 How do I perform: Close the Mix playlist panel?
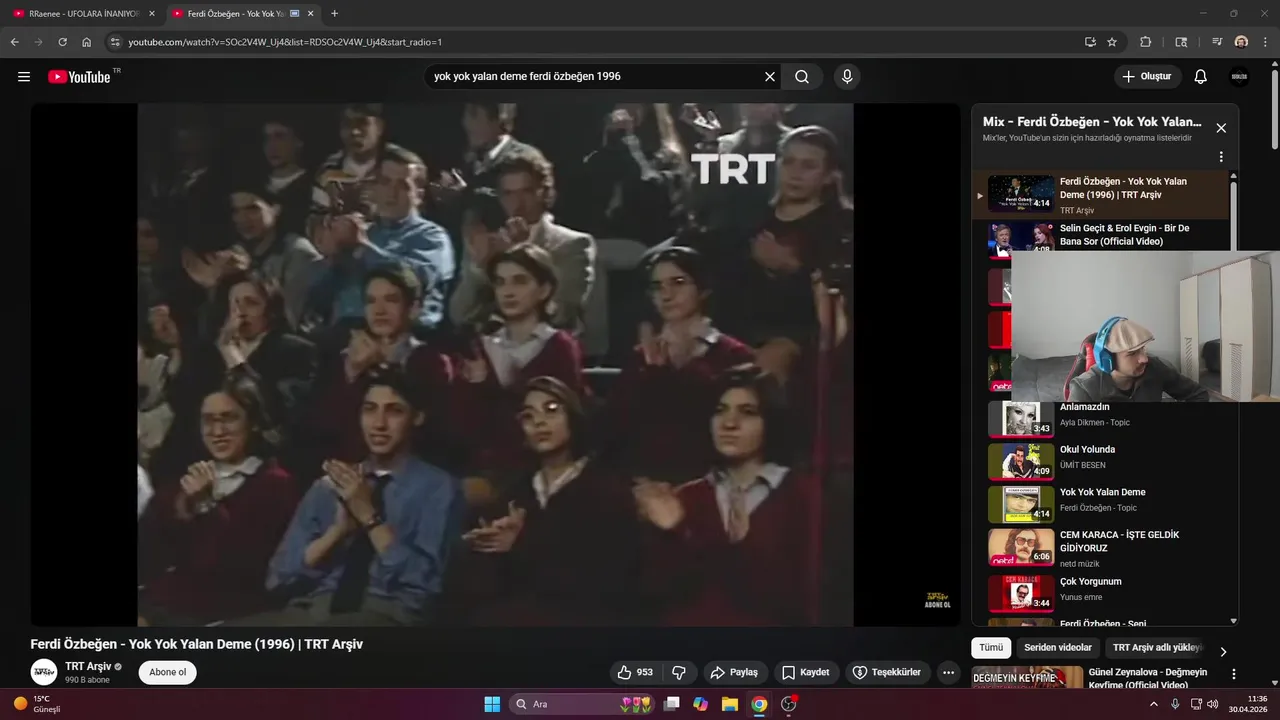point(1221,128)
